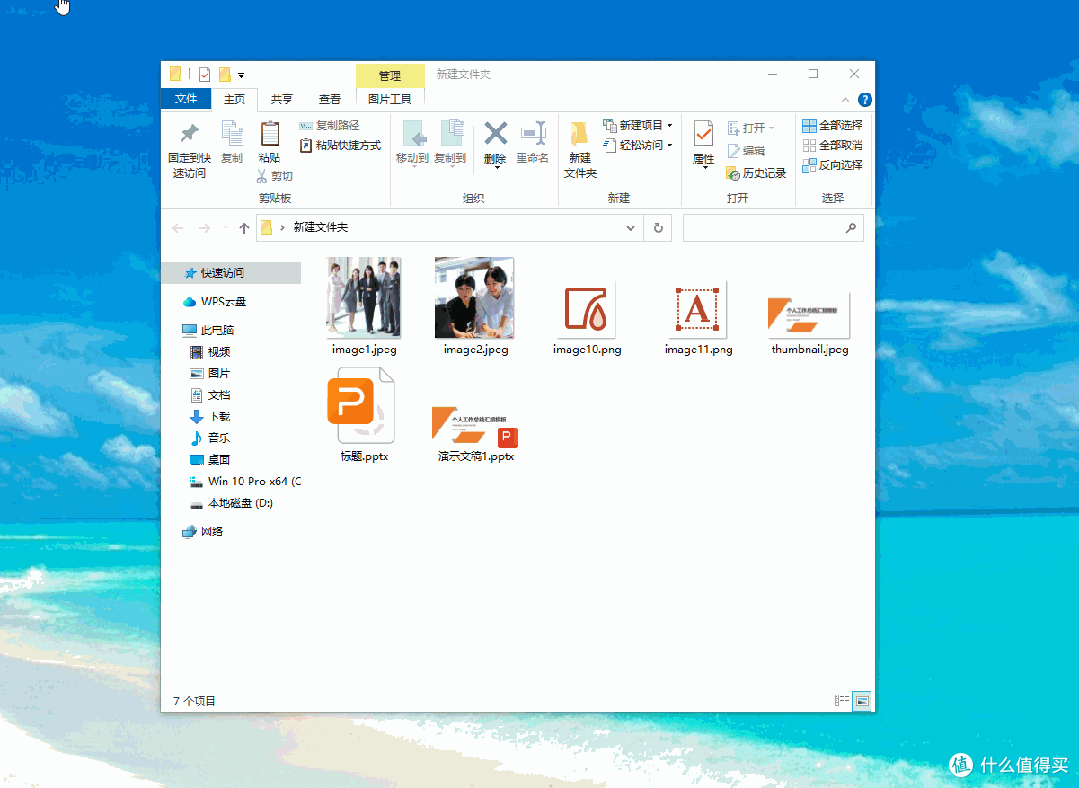
Task: Click Paste Shortcut (粘贴快捷方式)
Action: click(340, 145)
